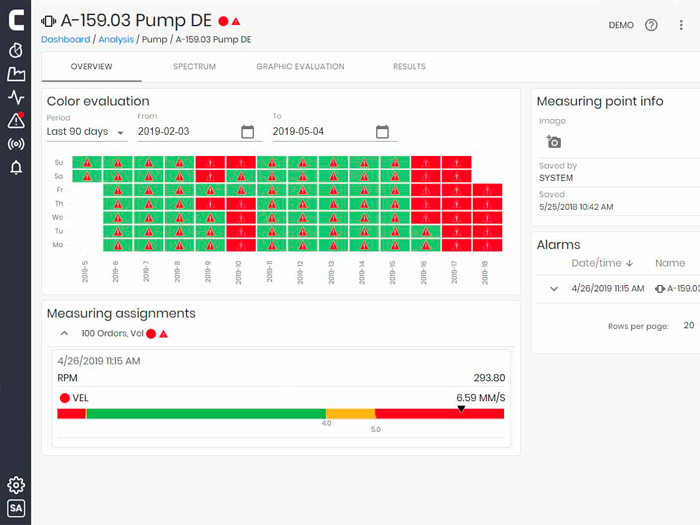
Task: Open the Period 'Last 90 days' dropdown
Action: pyautogui.click(x=87, y=132)
